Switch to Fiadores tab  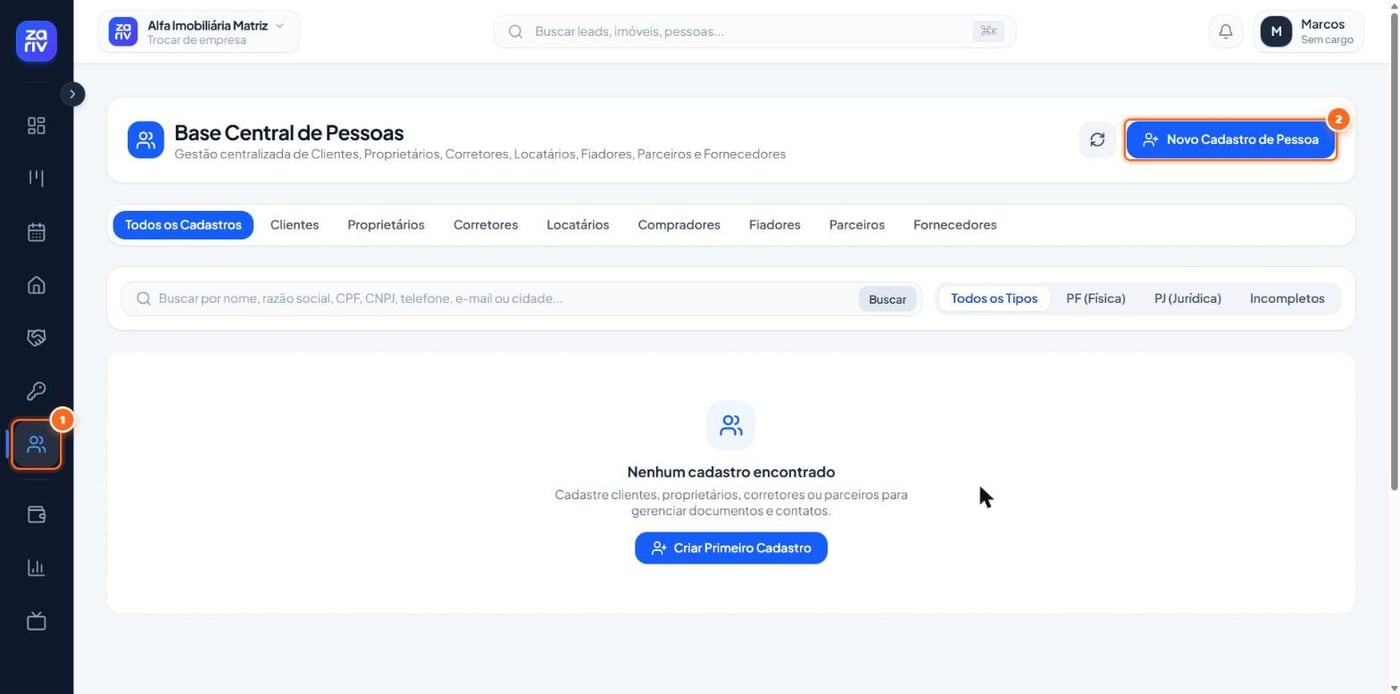(x=775, y=225)
